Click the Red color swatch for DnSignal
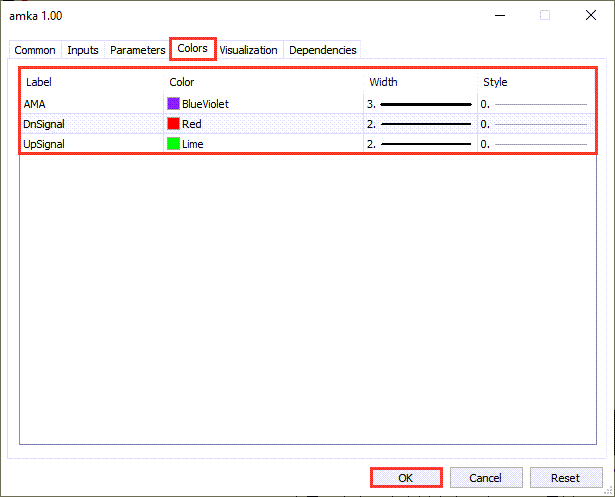615x497 pixels. 173,124
